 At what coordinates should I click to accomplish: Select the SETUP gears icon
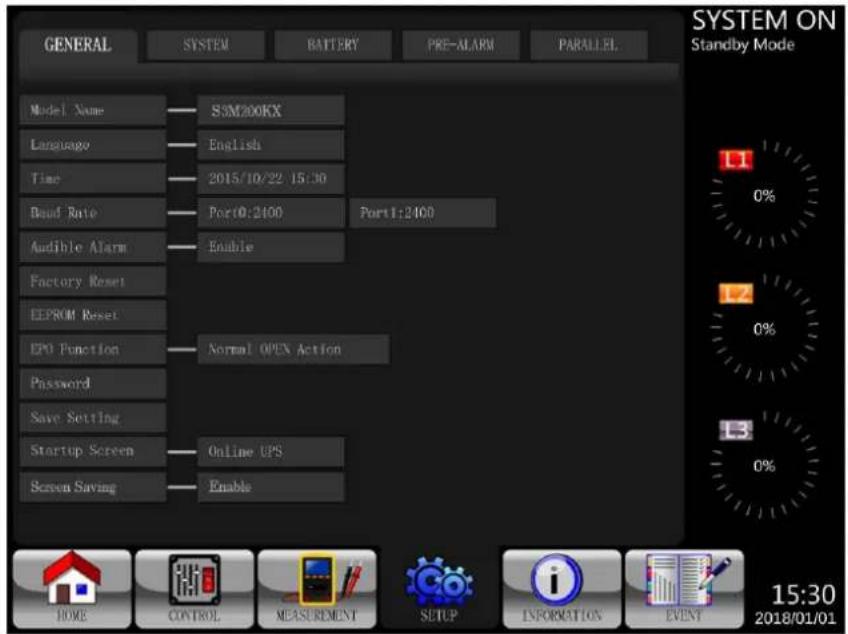click(439, 589)
